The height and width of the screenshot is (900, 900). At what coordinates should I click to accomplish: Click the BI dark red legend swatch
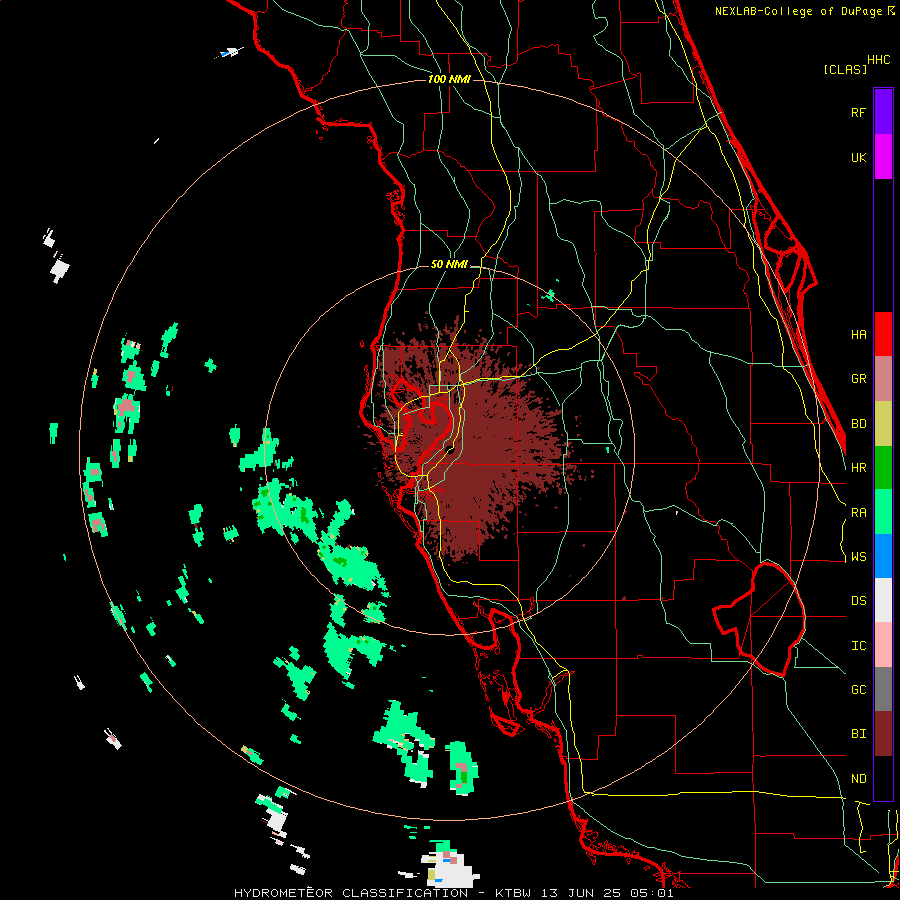(x=883, y=734)
